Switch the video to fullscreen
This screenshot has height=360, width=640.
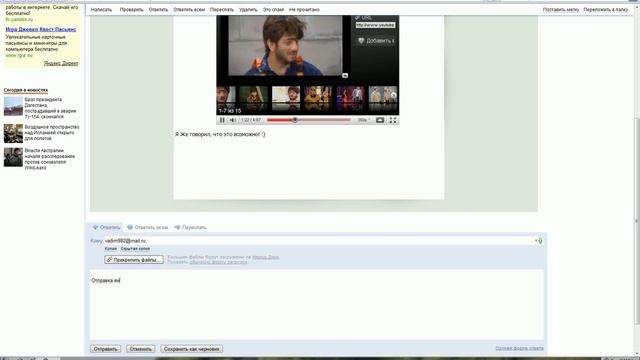(393, 120)
